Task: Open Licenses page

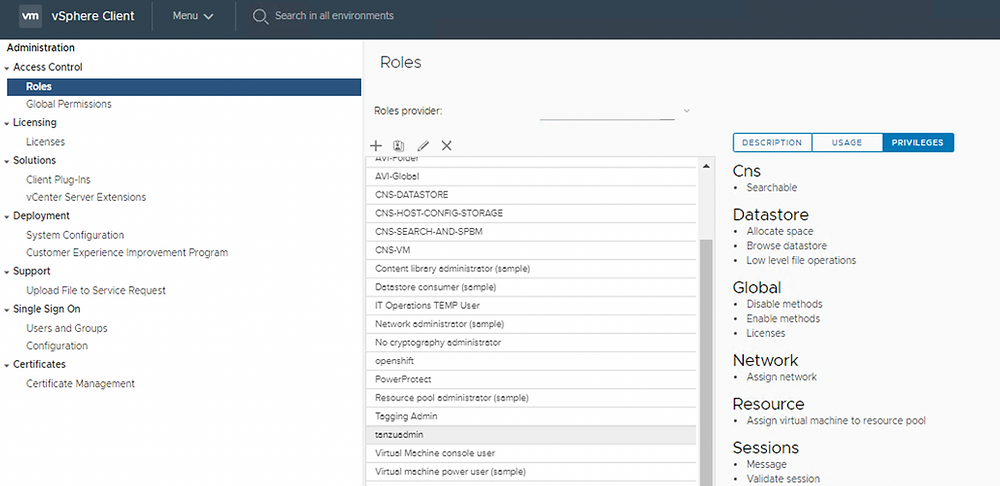Action: coord(45,142)
